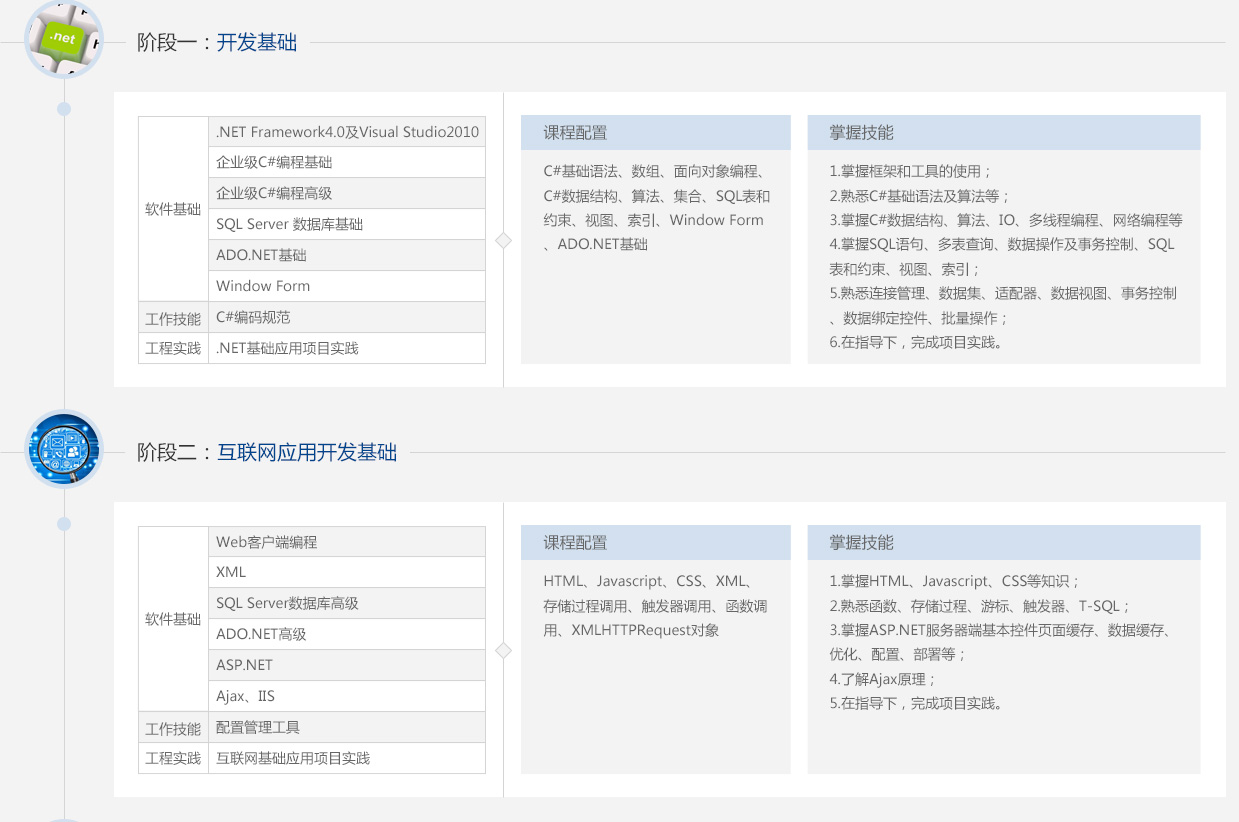1239x822 pixels.
Task: Click 2.熟悉函数、存储过程、游标、触发器、T-SQL
Action: click(980, 606)
